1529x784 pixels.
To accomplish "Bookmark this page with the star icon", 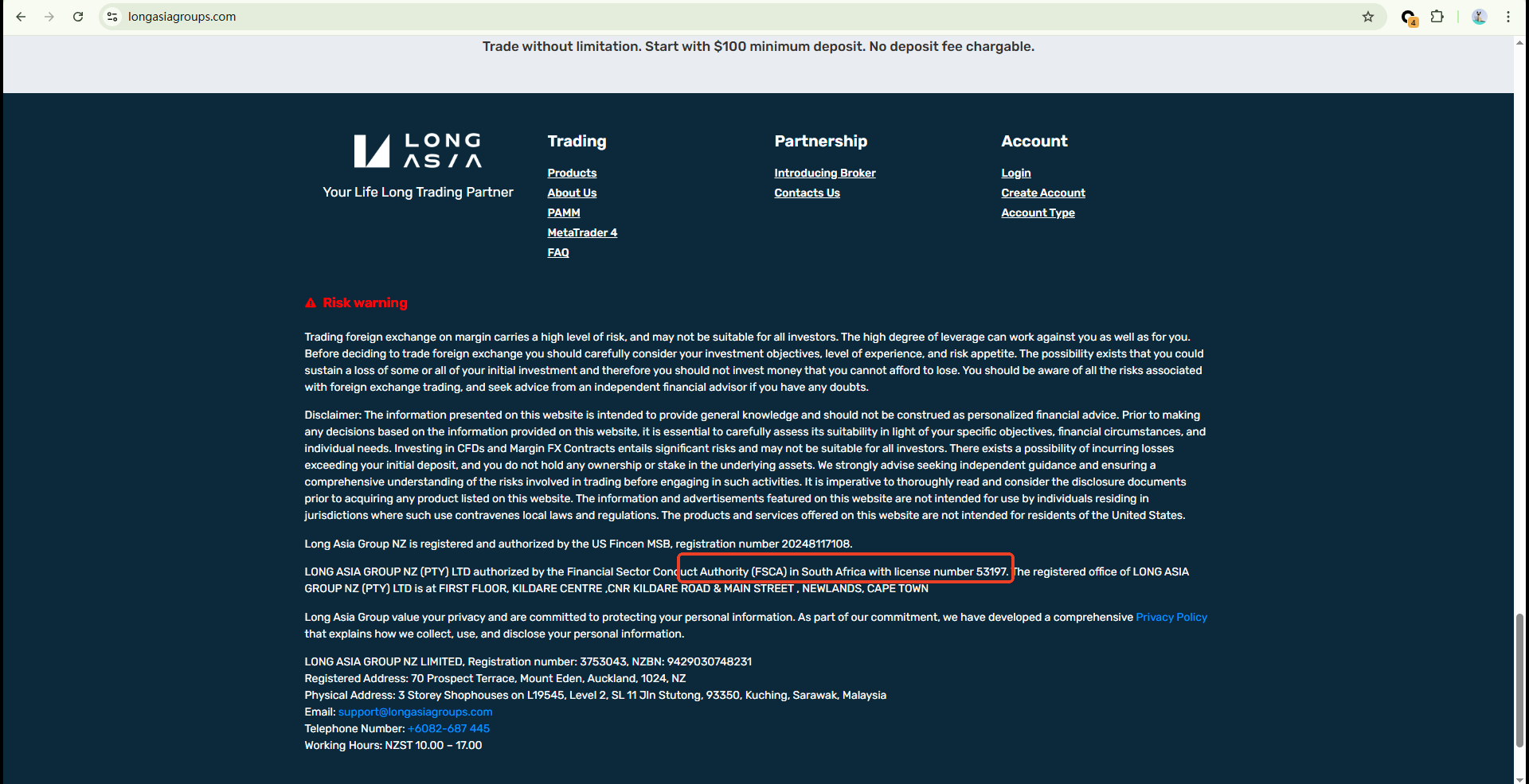I will (x=1368, y=17).
